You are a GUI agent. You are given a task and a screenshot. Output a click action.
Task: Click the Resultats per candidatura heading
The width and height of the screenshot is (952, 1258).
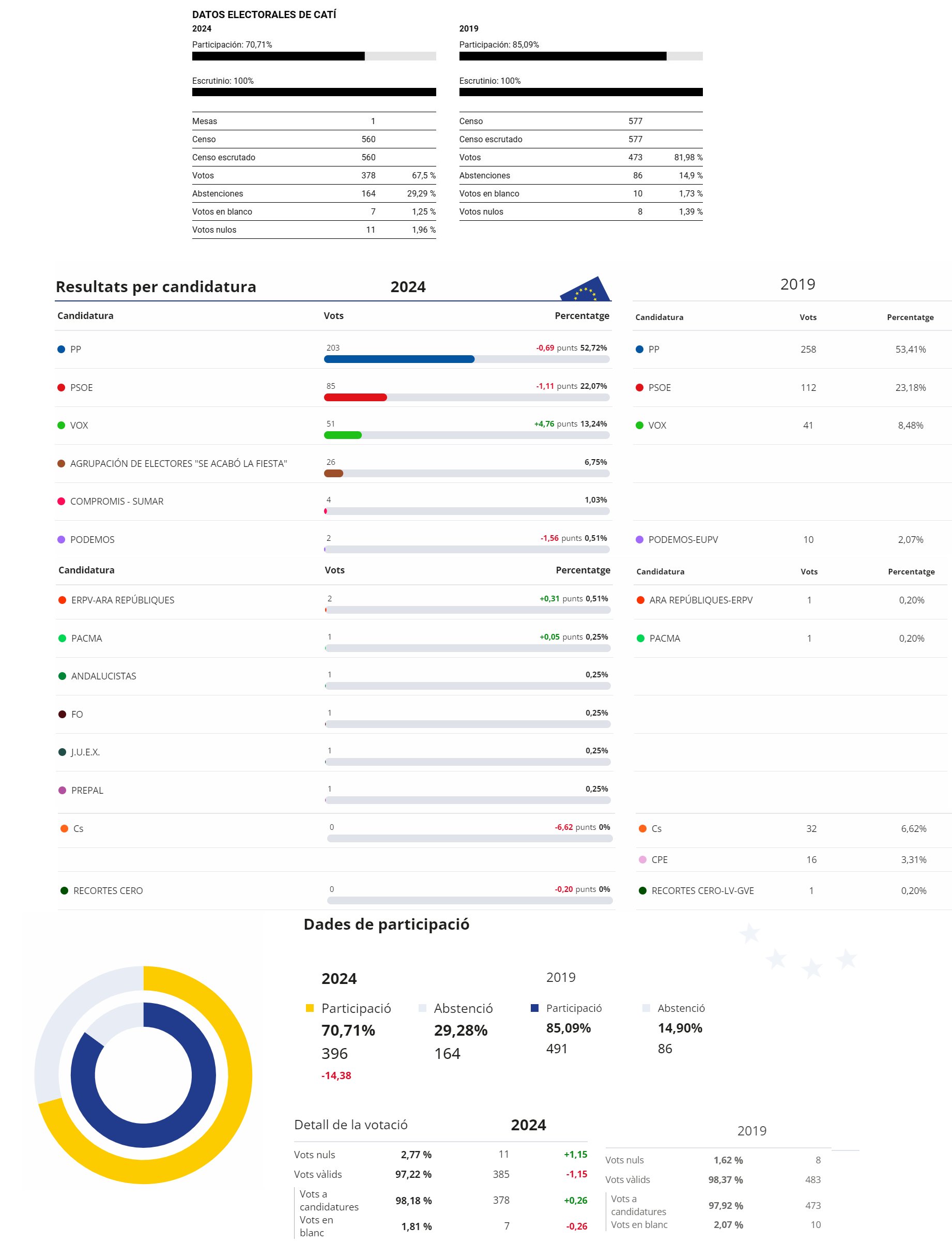pos(156,286)
